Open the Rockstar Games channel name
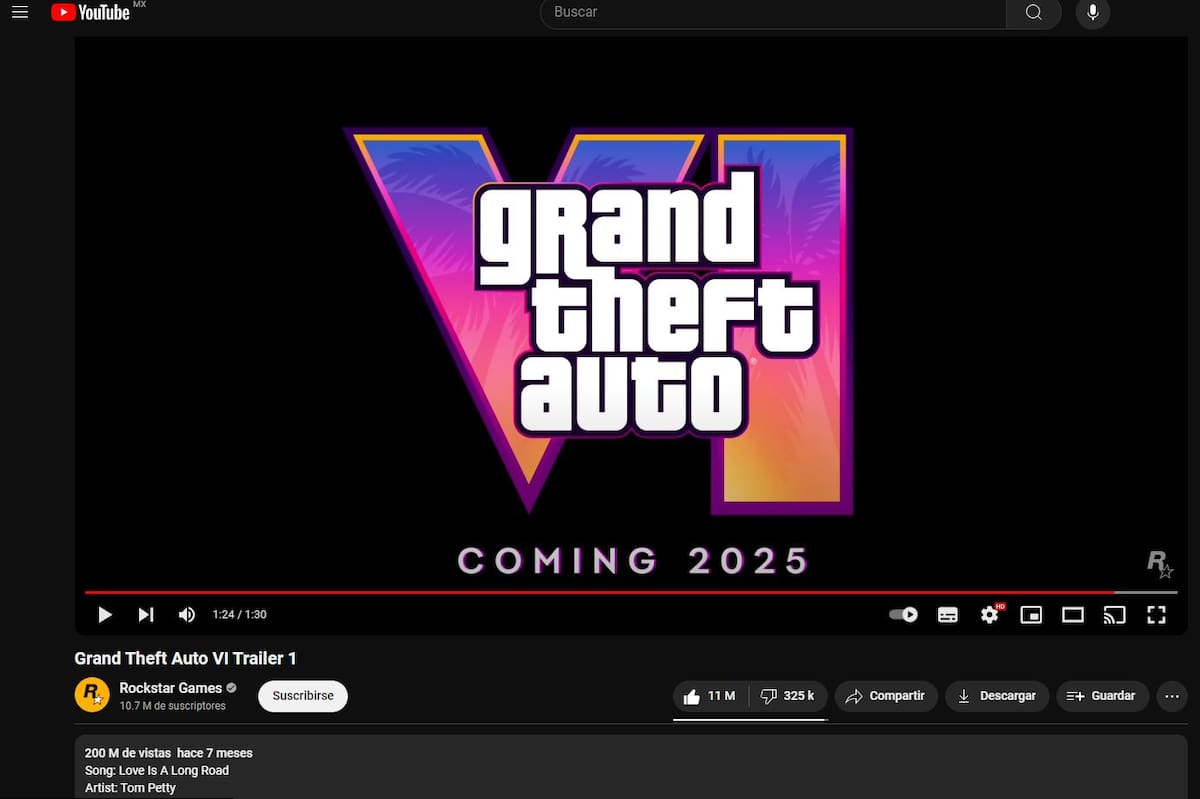 coord(171,688)
